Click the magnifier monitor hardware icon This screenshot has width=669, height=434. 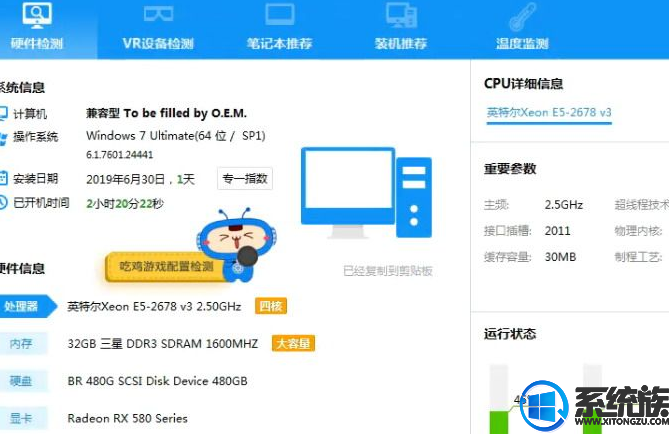(x=37, y=15)
